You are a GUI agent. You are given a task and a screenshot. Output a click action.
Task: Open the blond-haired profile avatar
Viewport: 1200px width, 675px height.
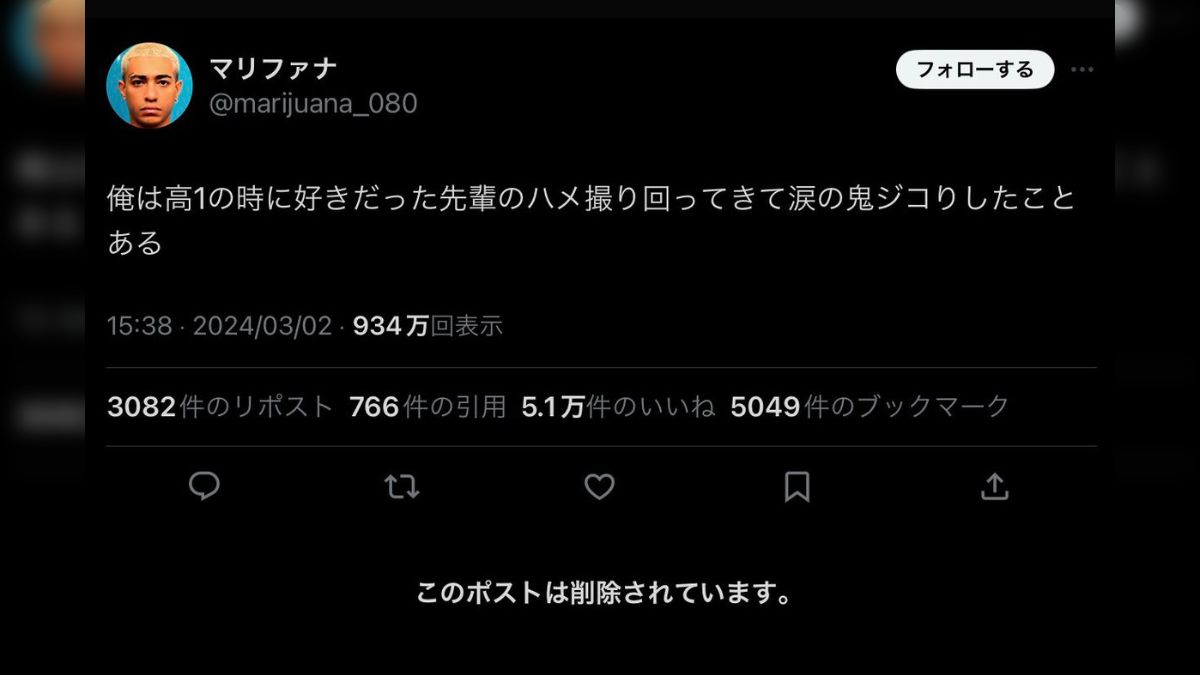[150, 85]
